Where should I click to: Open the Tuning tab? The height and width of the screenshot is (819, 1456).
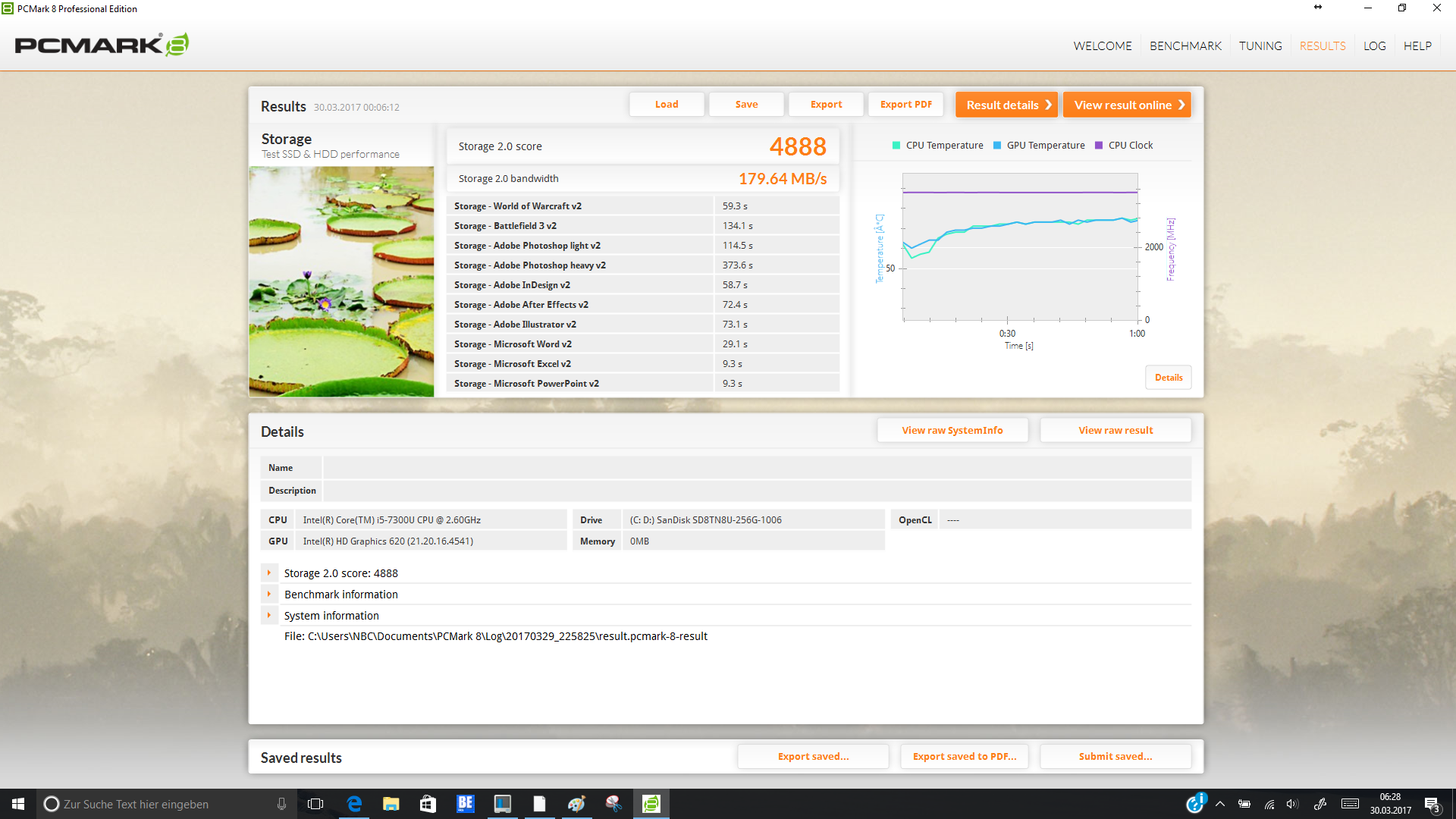coord(1260,45)
